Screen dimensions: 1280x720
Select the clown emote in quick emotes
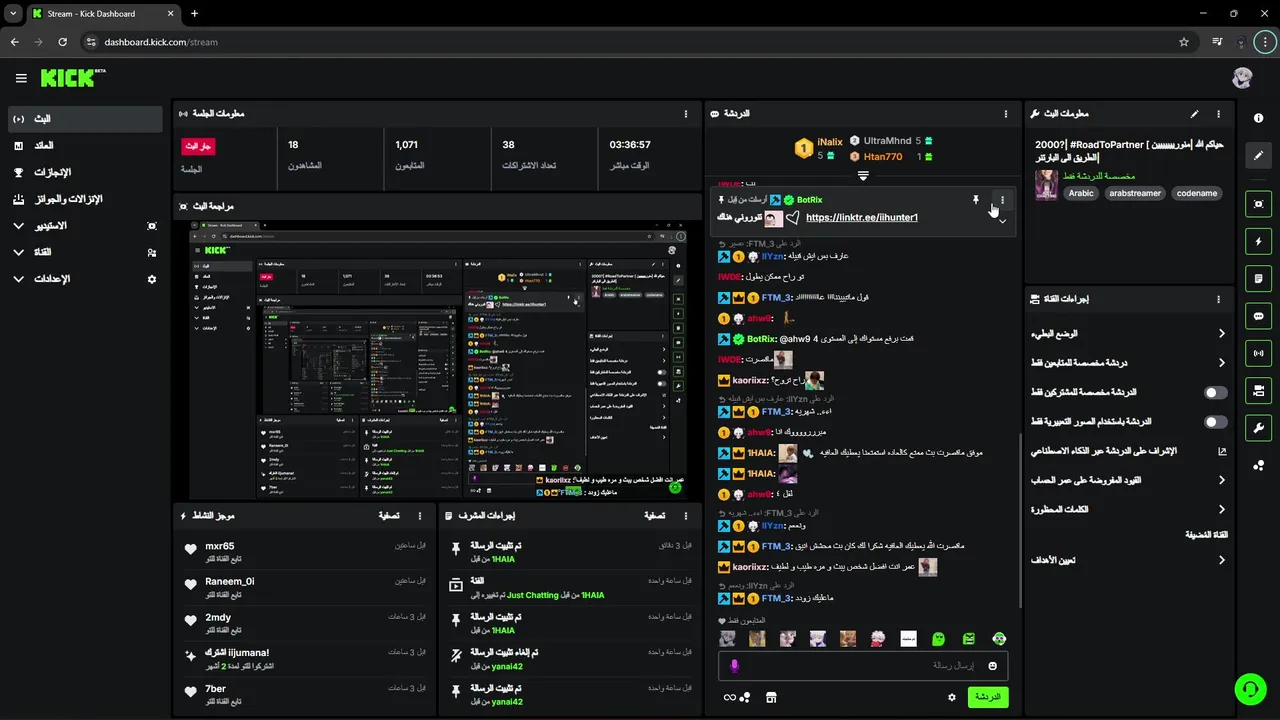(x=999, y=638)
